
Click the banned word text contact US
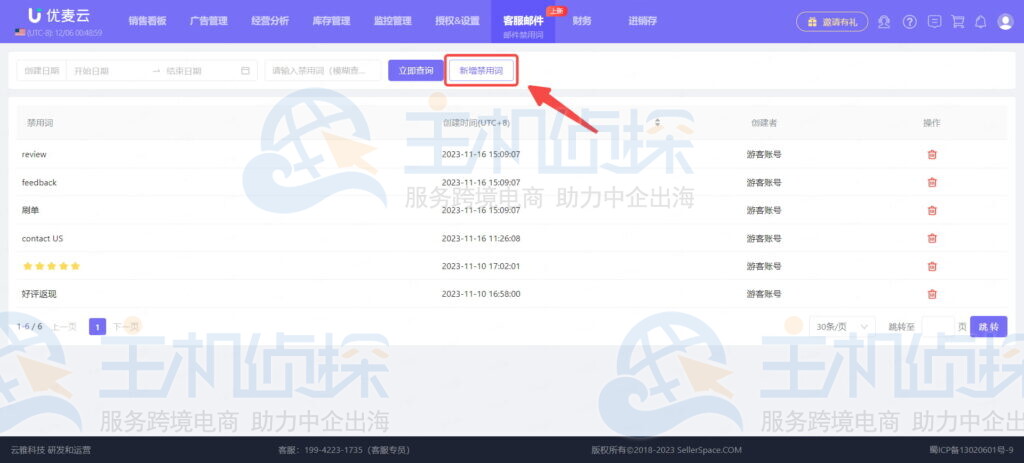tap(42, 238)
